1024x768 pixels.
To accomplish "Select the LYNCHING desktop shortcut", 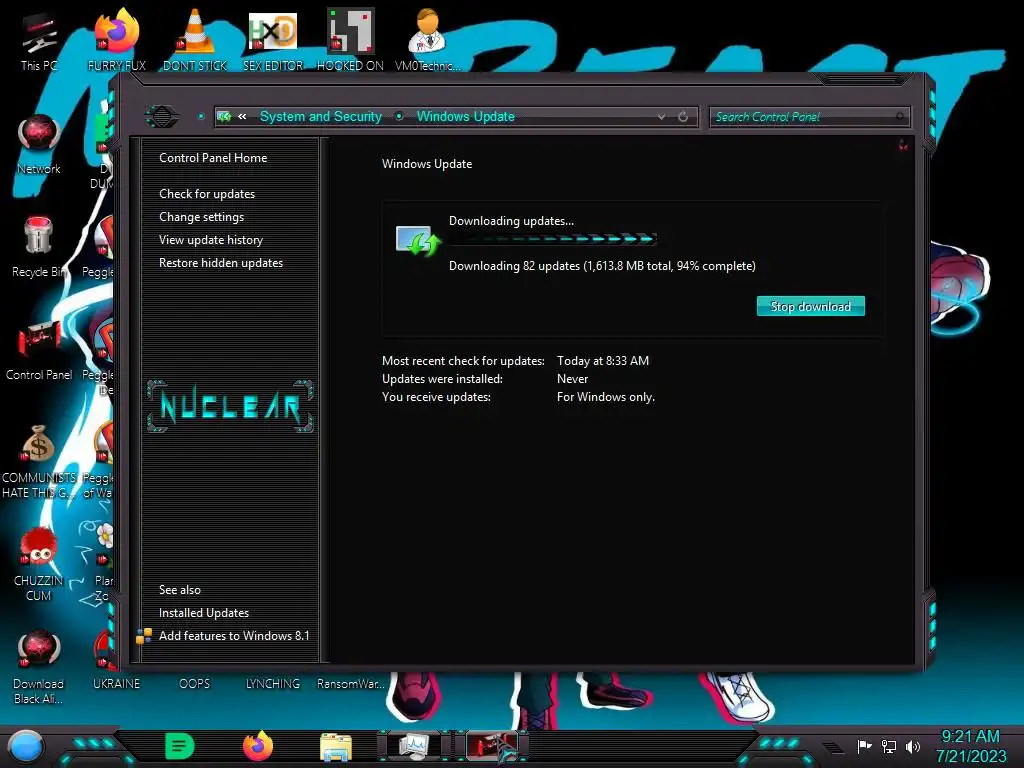I will (273, 683).
